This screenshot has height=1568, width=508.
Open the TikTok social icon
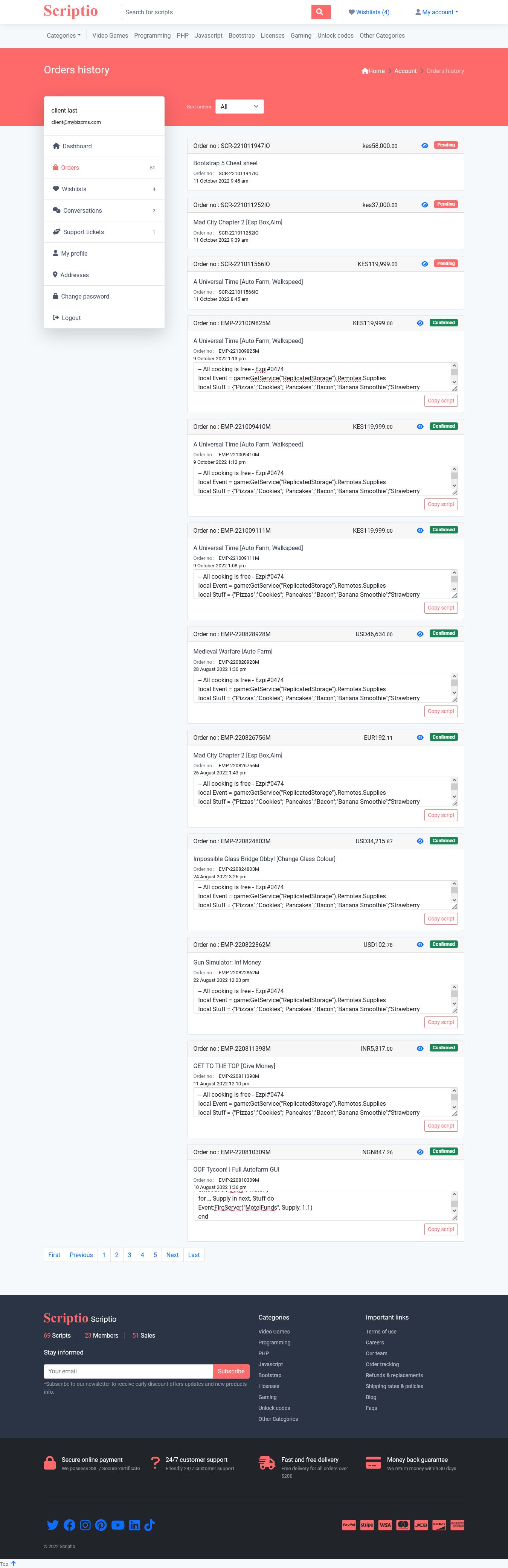150,1524
